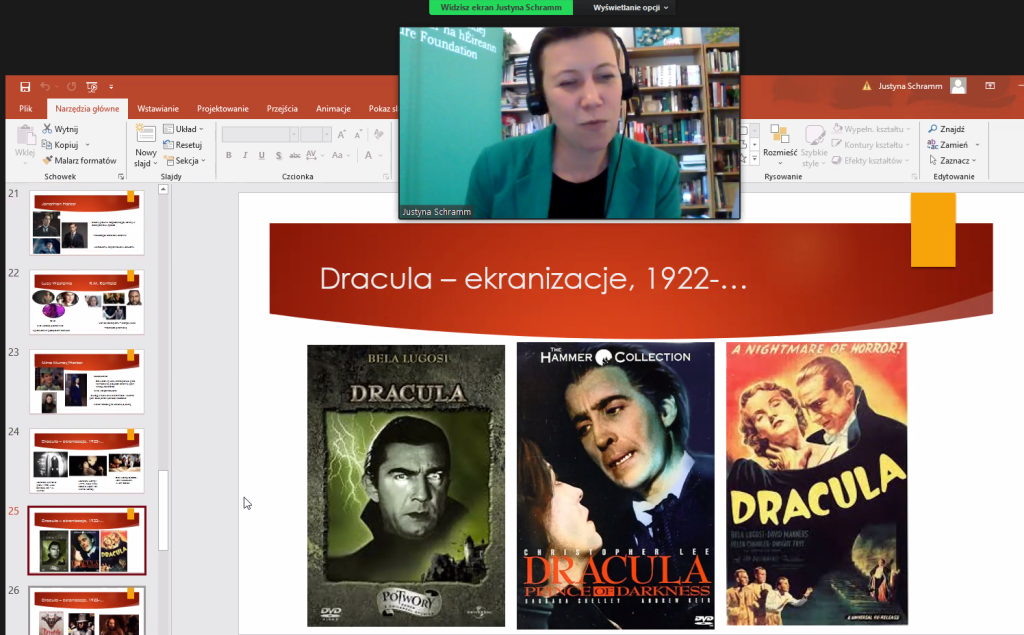Open the Animacje ribbon tab
The width and height of the screenshot is (1024, 635).
pyautogui.click(x=333, y=109)
